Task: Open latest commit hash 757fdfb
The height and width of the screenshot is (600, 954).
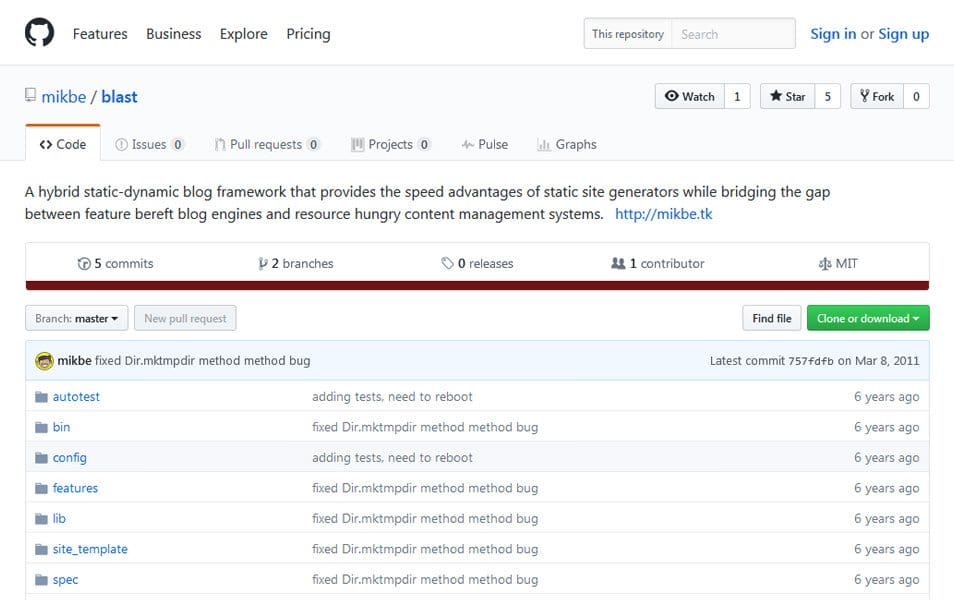Action: [x=811, y=361]
